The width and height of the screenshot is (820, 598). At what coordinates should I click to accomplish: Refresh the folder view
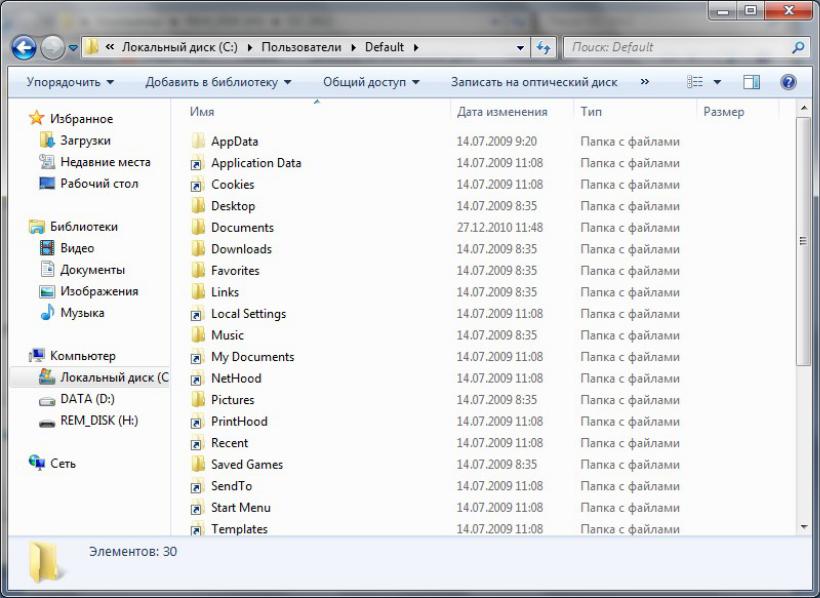[x=543, y=48]
